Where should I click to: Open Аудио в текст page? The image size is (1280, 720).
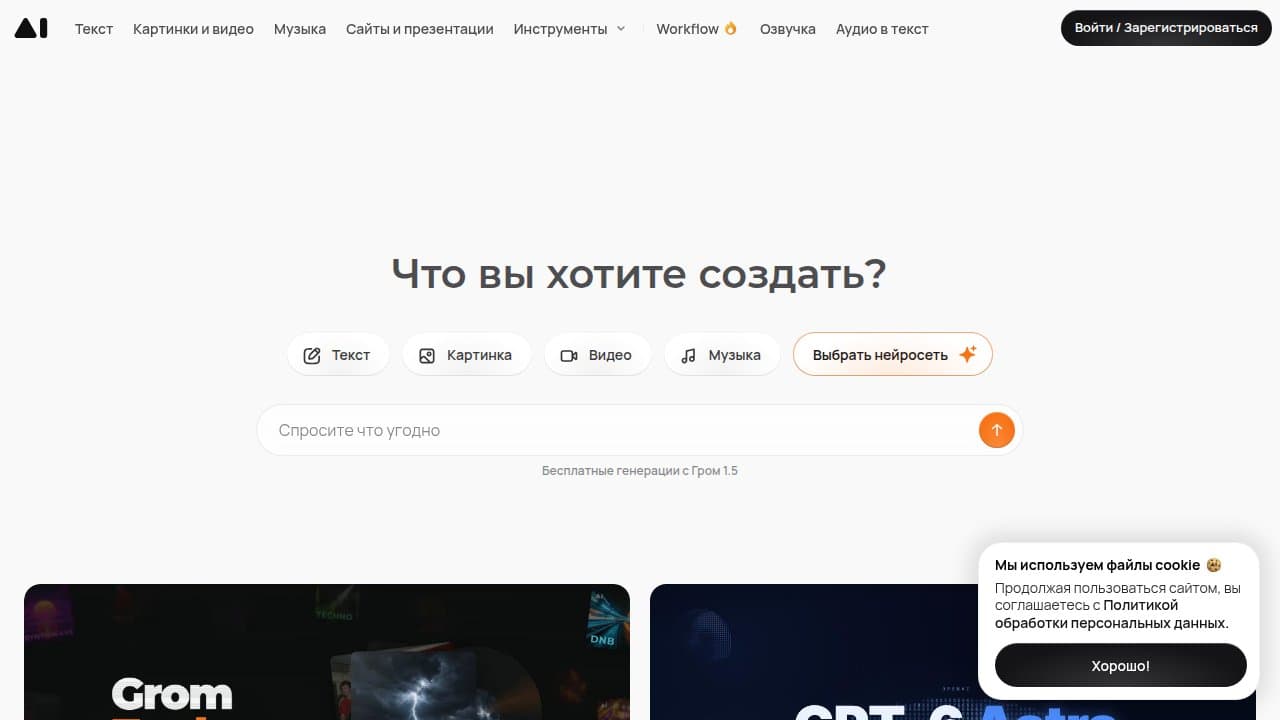882,29
